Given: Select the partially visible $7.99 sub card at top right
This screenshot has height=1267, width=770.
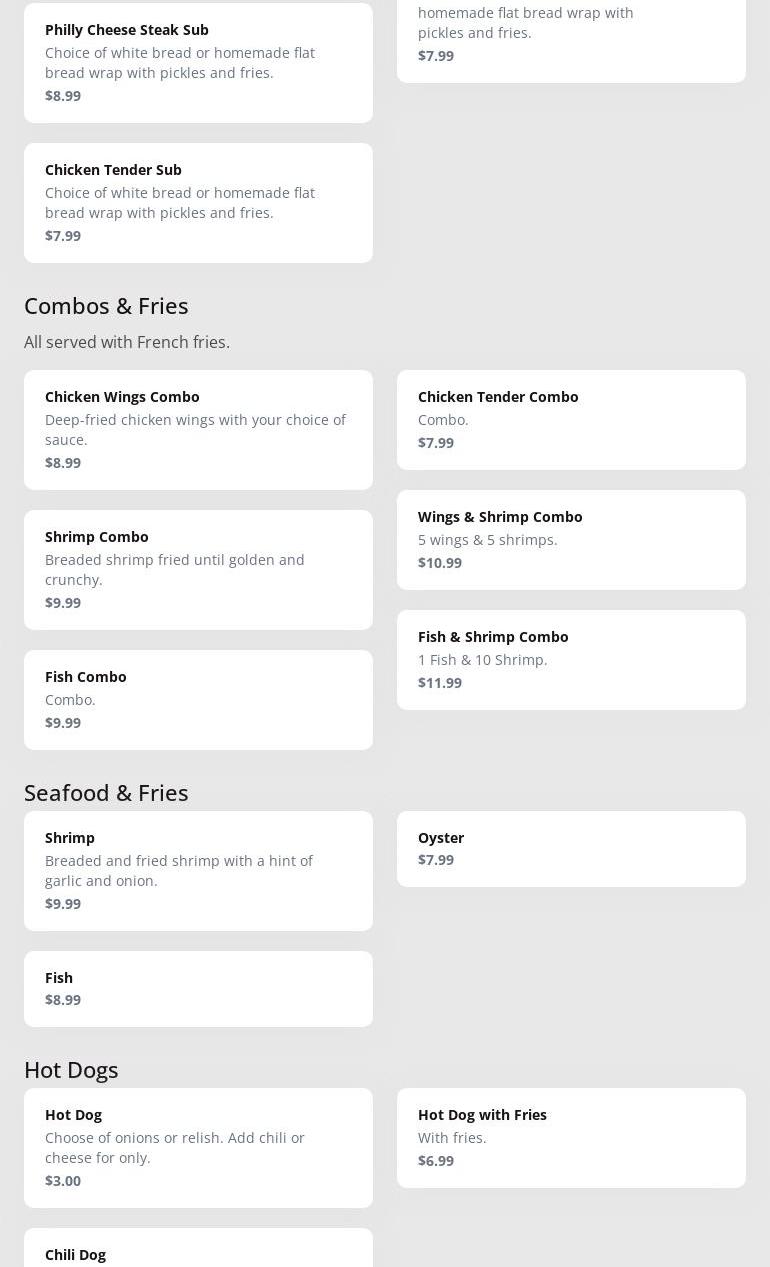Looking at the screenshot, I should 571,41.
